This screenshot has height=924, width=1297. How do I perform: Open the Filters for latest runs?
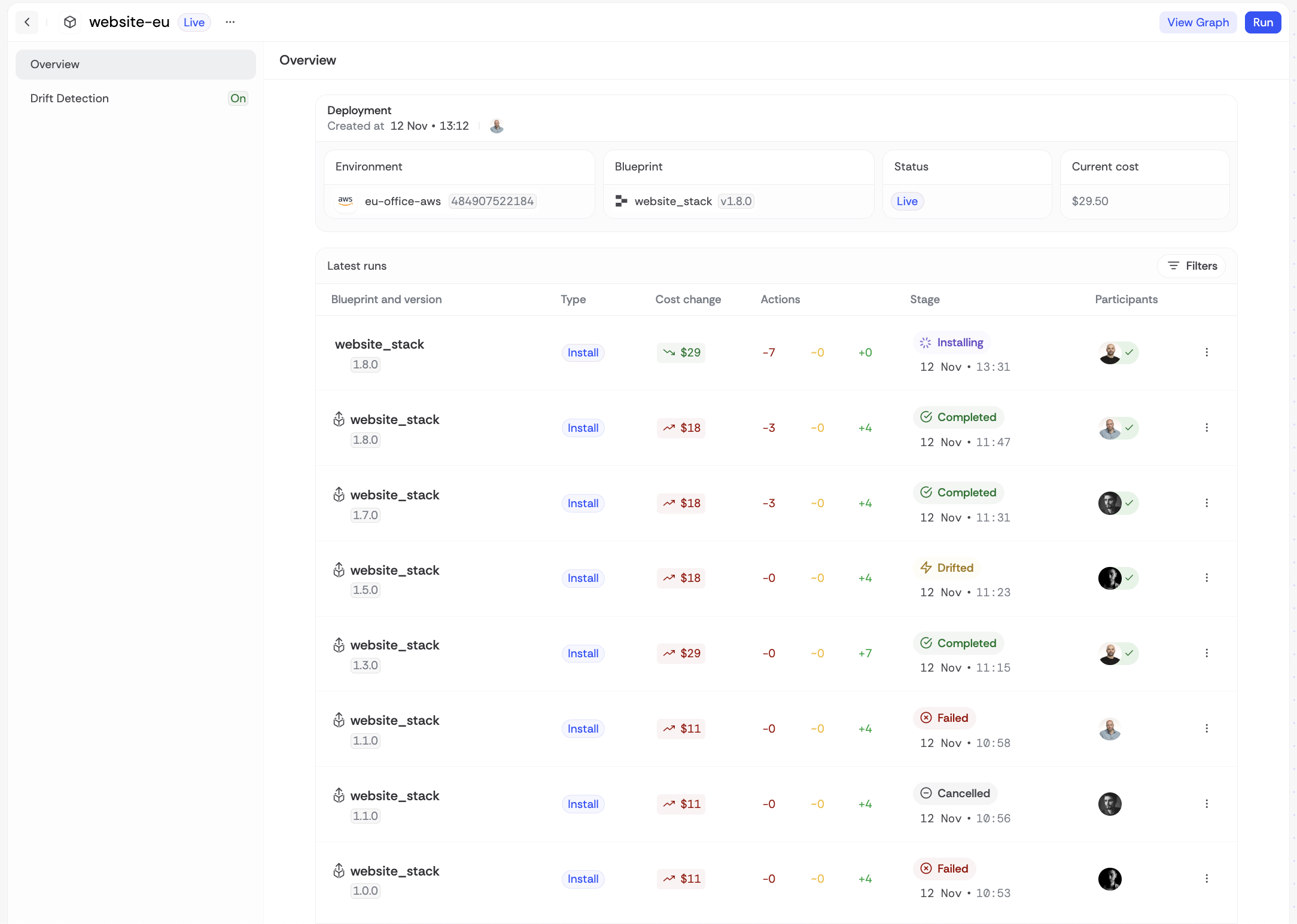[x=1192, y=266]
